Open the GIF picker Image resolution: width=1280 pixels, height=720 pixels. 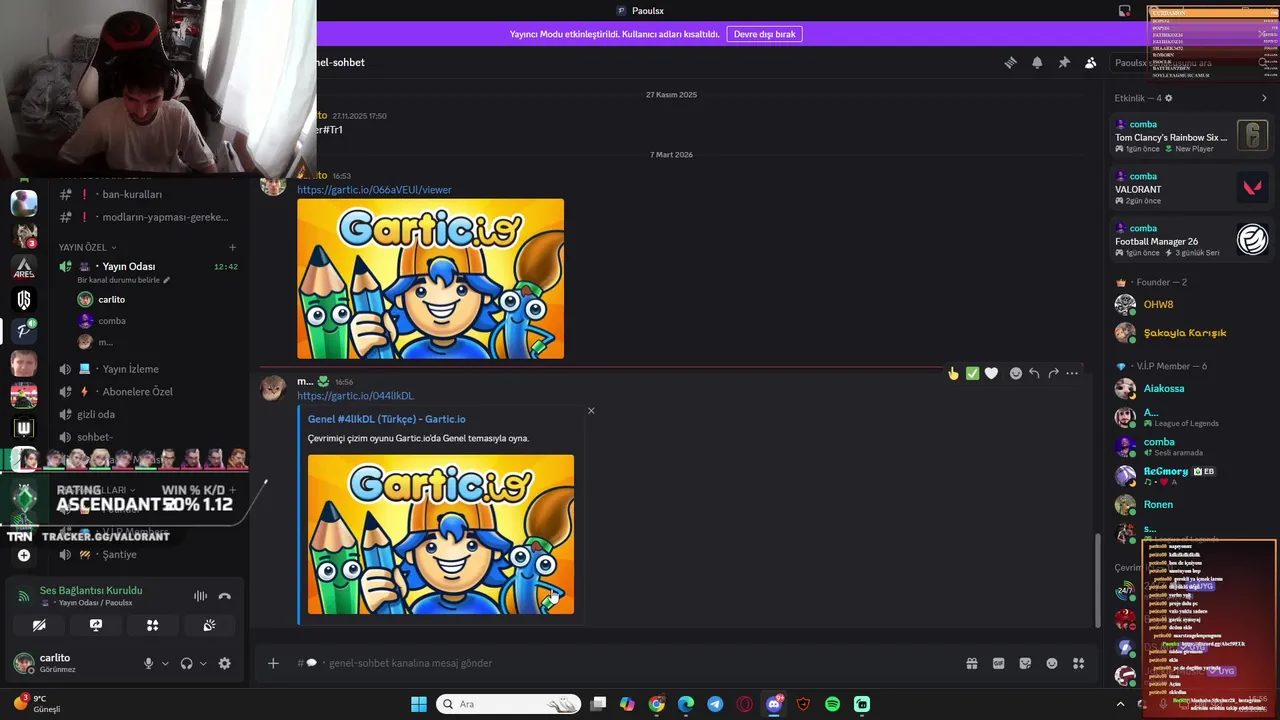pos(998,663)
